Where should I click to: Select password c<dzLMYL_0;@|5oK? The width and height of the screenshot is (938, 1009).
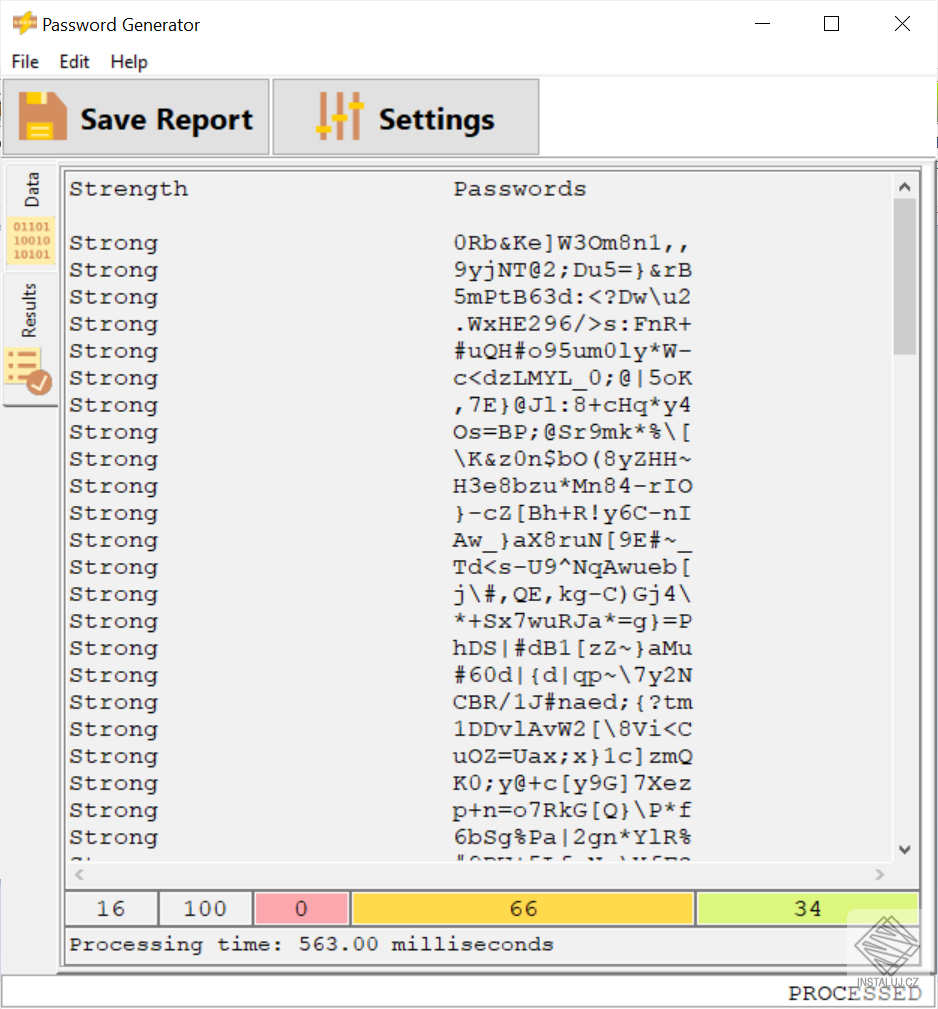(572, 378)
